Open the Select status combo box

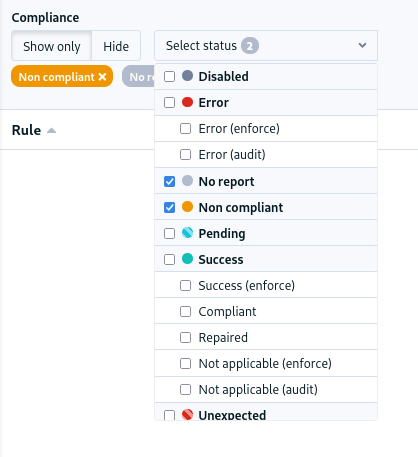point(266,46)
